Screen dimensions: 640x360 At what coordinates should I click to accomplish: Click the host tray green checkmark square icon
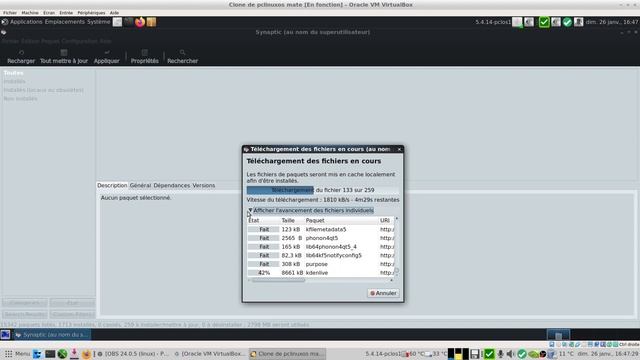pos(489,354)
